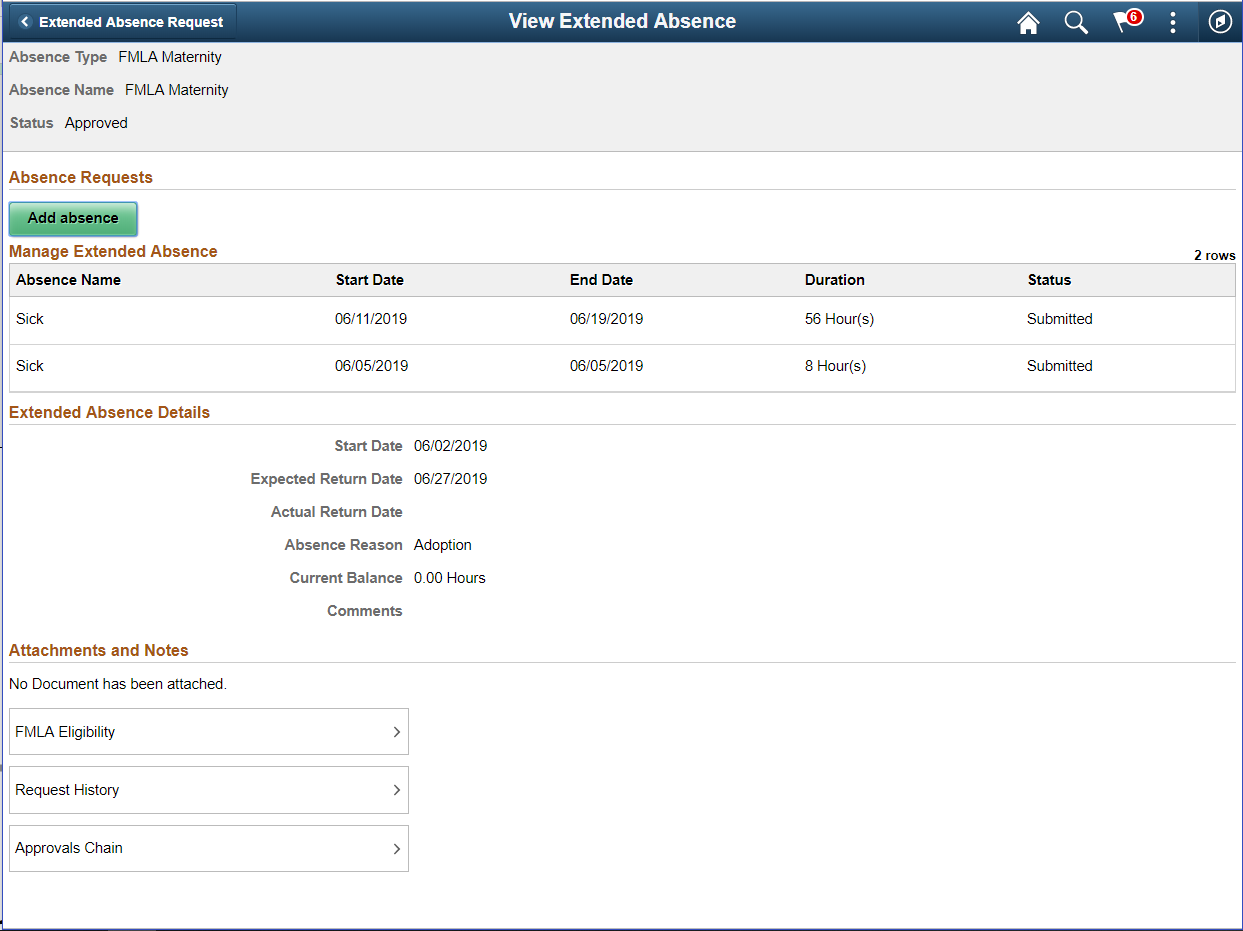The image size is (1243, 931).
Task: Click Current Balance value 0.00 Hours
Action: point(450,578)
